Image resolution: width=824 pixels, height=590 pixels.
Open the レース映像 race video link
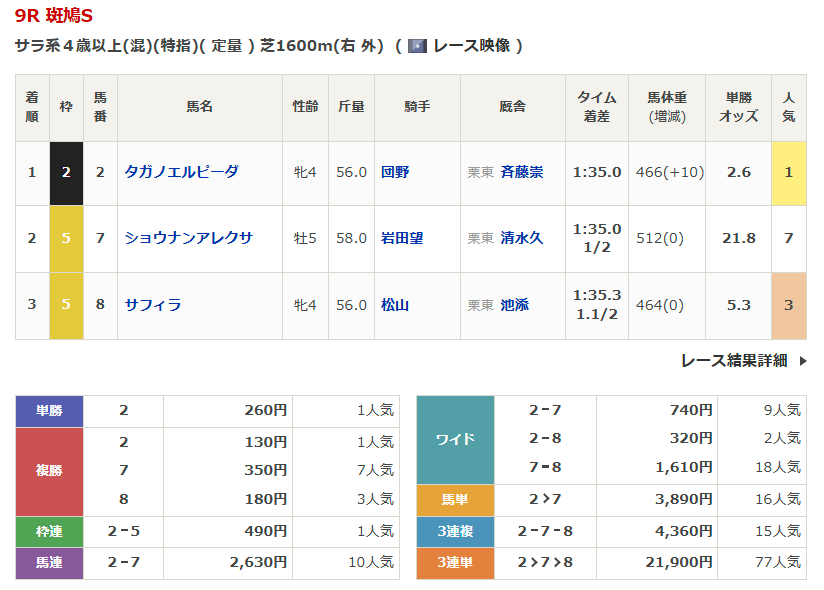[x=471, y=46]
